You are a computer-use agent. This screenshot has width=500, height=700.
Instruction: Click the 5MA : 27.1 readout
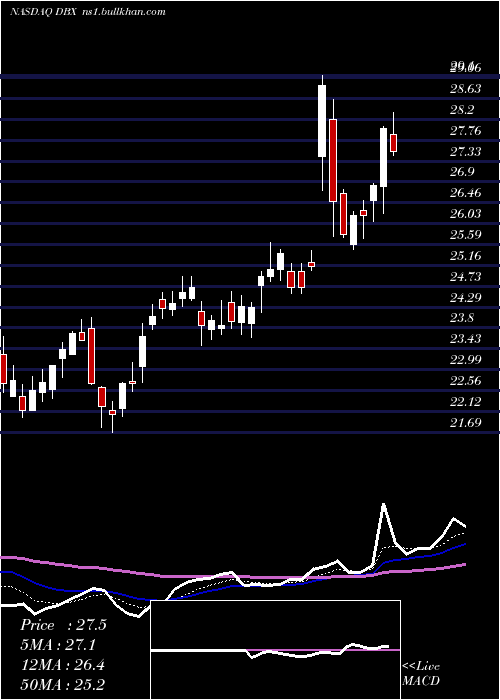tap(58, 645)
